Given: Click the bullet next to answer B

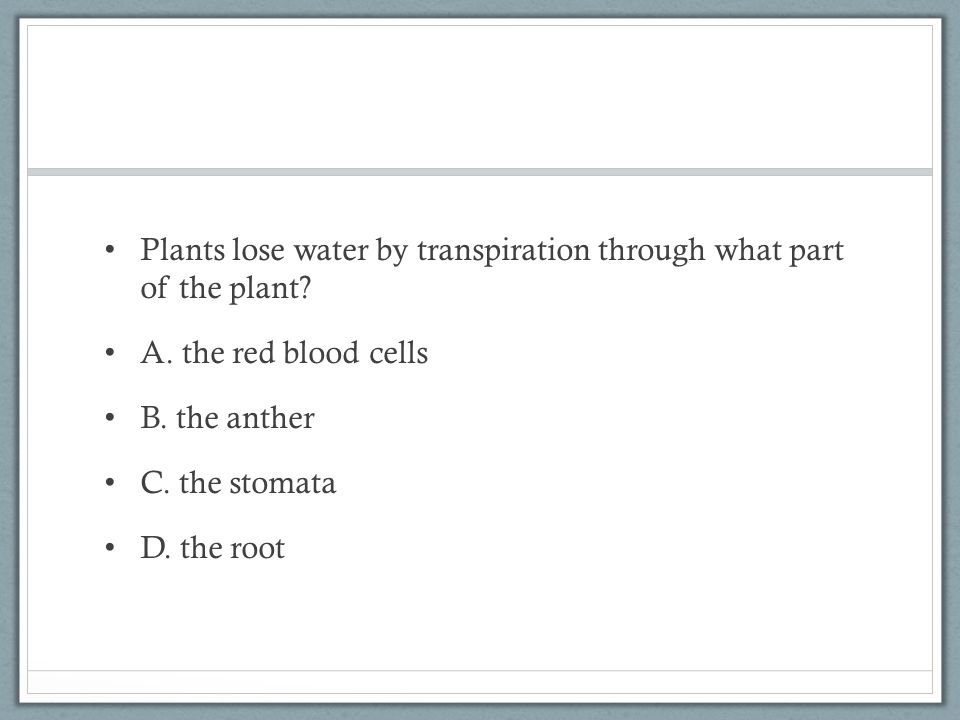Looking at the screenshot, I should 110,418.
